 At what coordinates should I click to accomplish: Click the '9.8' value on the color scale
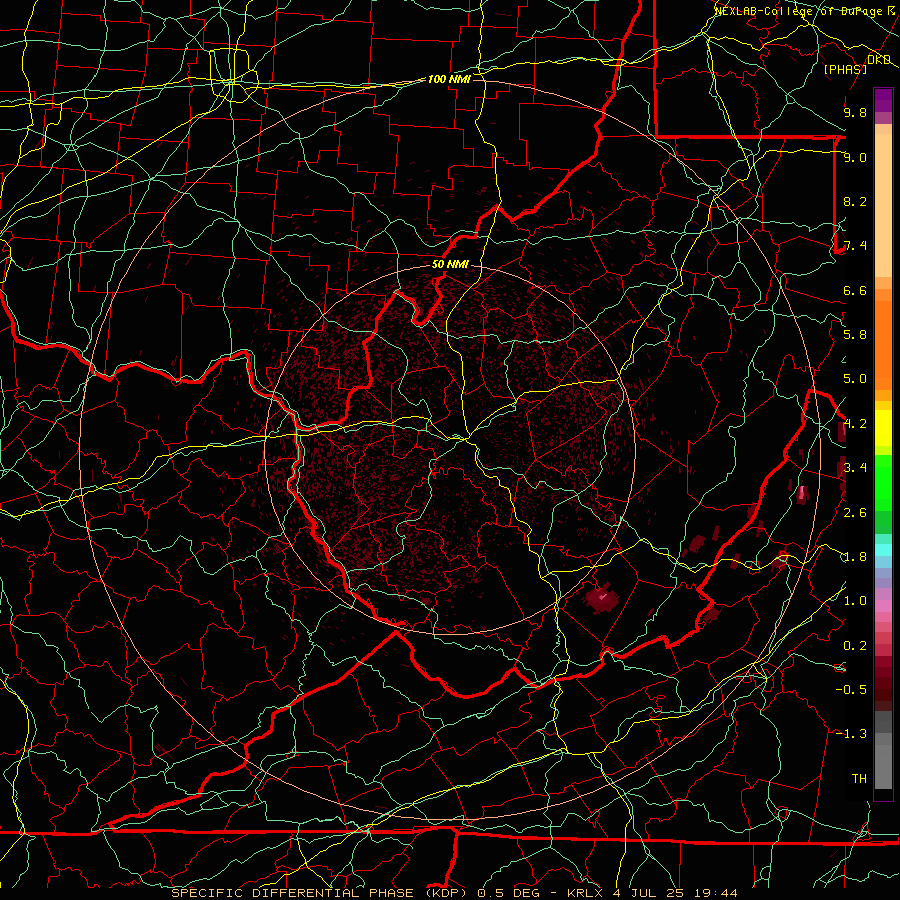pyautogui.click(x=855, y=112)
